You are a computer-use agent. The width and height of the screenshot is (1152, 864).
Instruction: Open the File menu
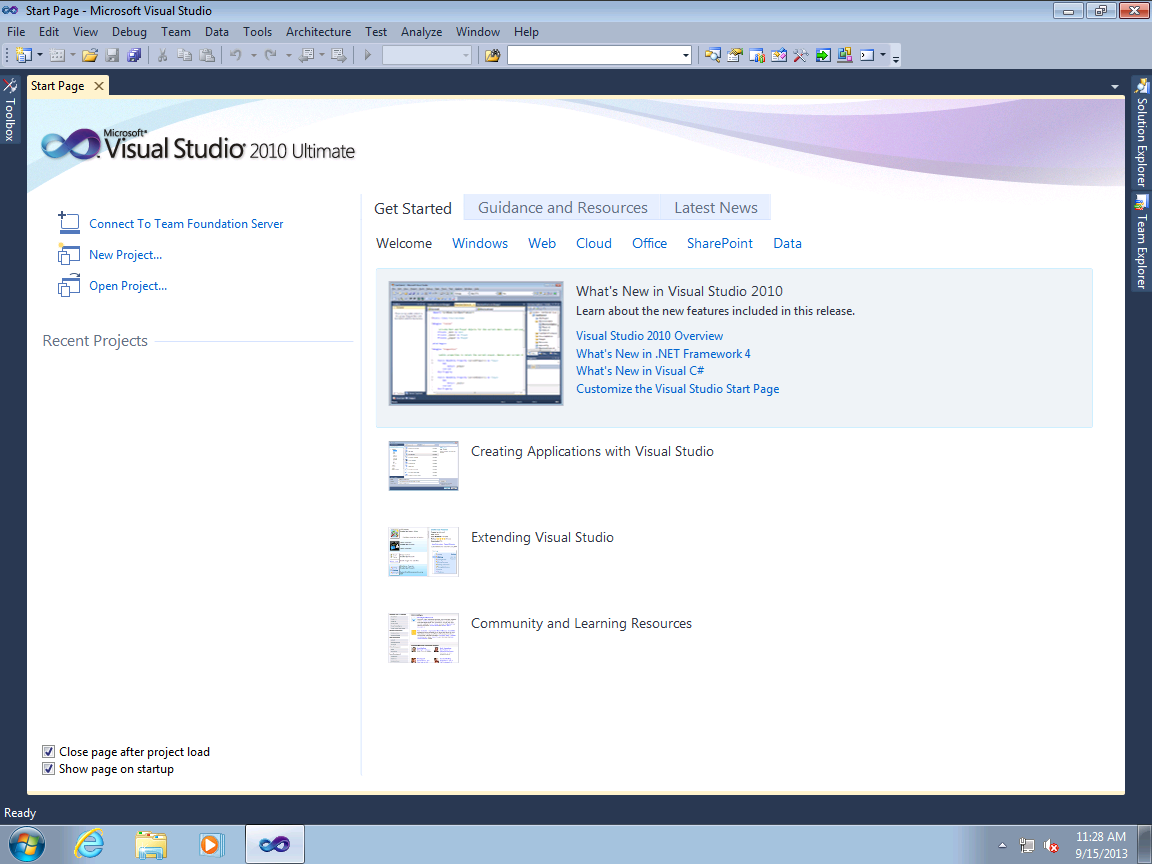pyautogui.click(x=16, y=32)
